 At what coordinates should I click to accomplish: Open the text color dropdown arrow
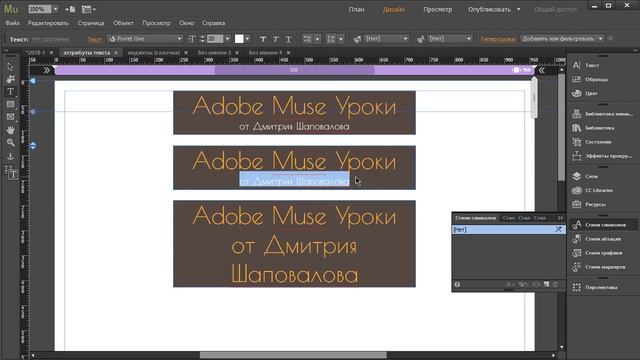pyautogui.click(x=247, y=39)
